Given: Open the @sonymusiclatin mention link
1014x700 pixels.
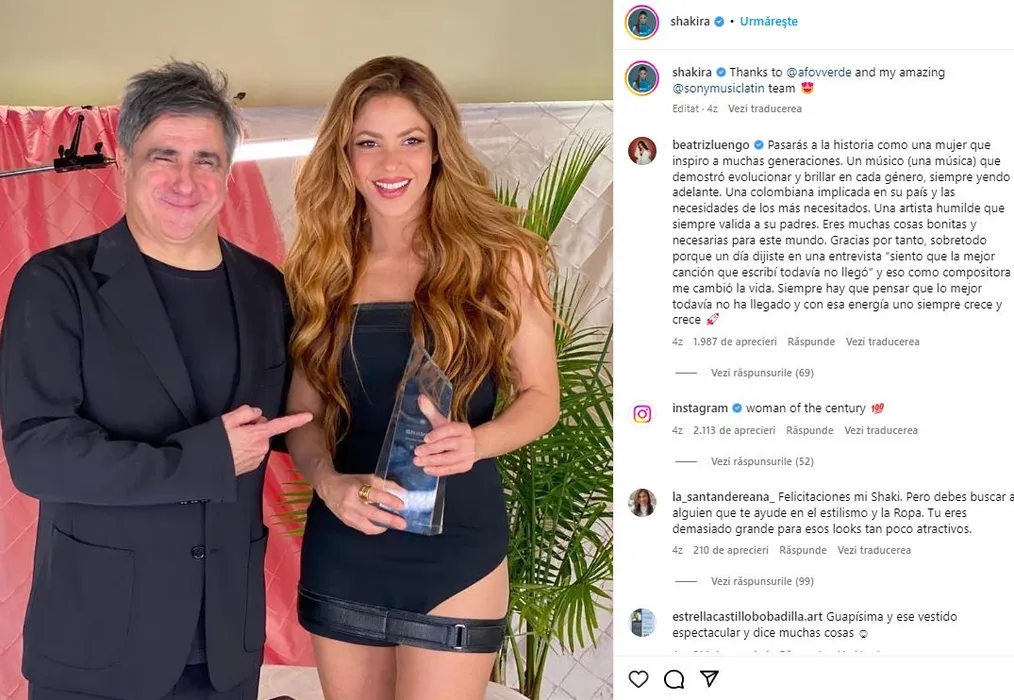Looking at the screenshot, I should (718, 89).
